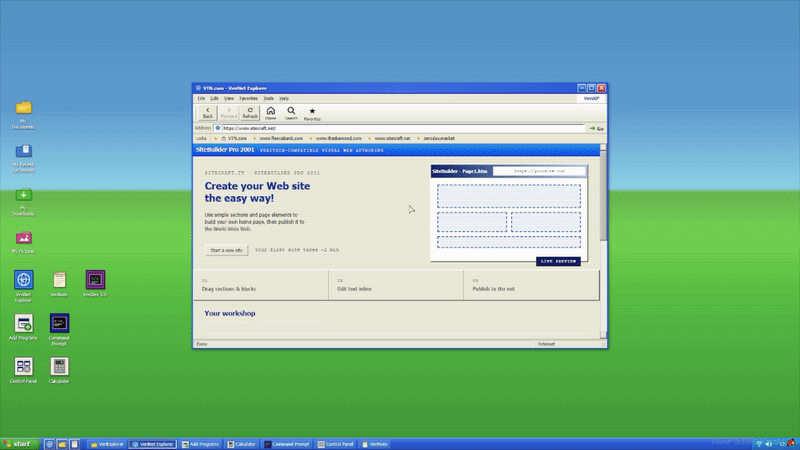Open the Home page icon
This screenshot has height=450, width=800.
(x=270, y=113)
